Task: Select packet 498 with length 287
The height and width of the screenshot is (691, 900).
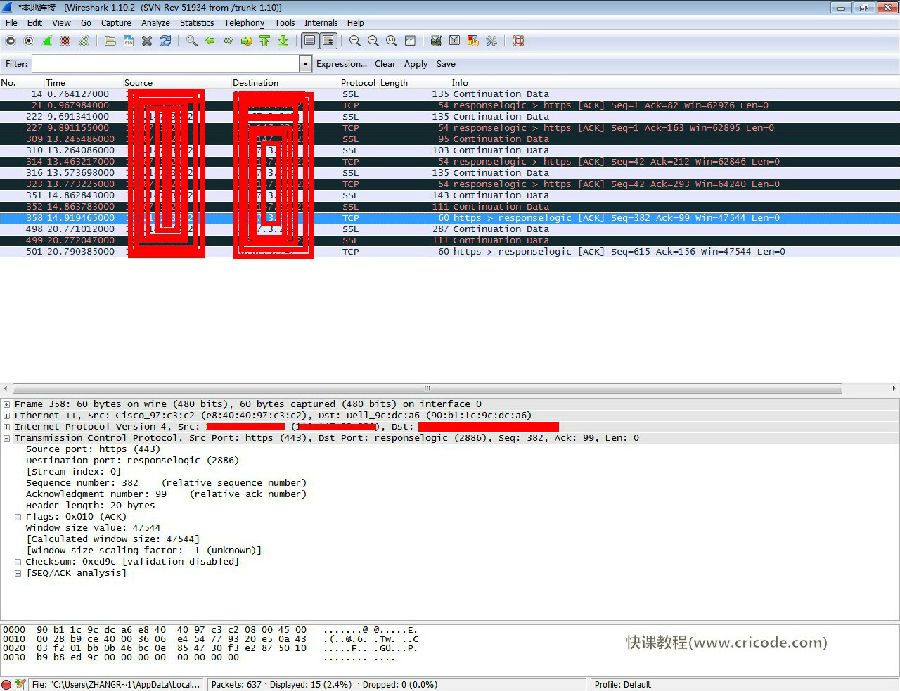Action: 450,229
